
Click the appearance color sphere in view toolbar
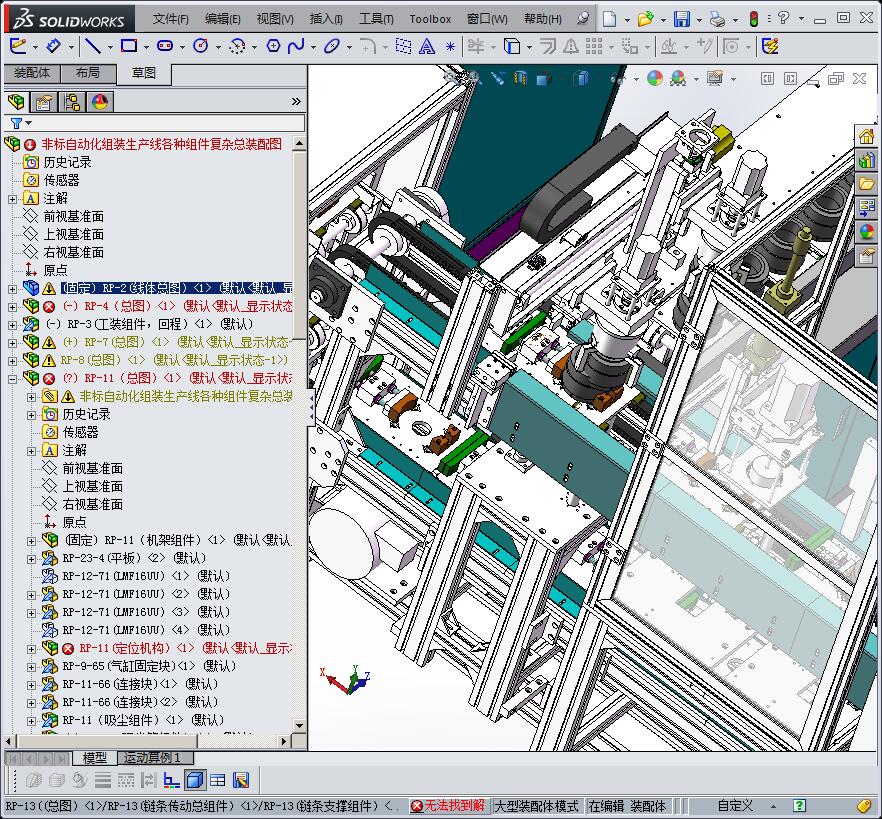[x=655, y=78]
